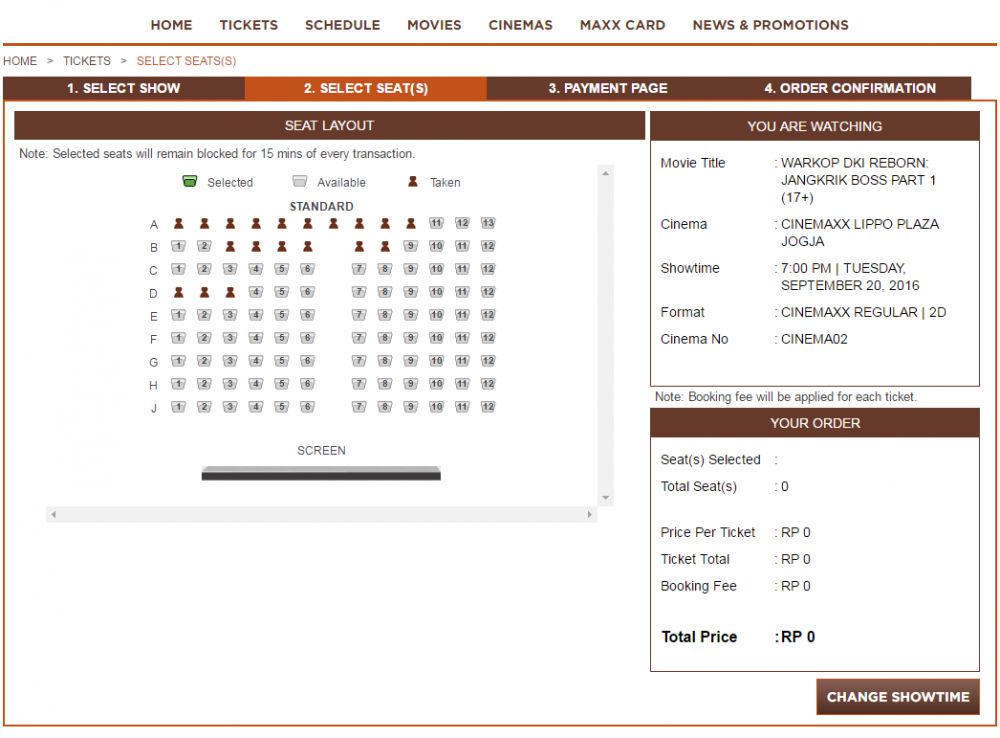Click horizontal scrollbar right arrow
The image size is (1000, 738).
pyautogui.click(x=590, y=514)
